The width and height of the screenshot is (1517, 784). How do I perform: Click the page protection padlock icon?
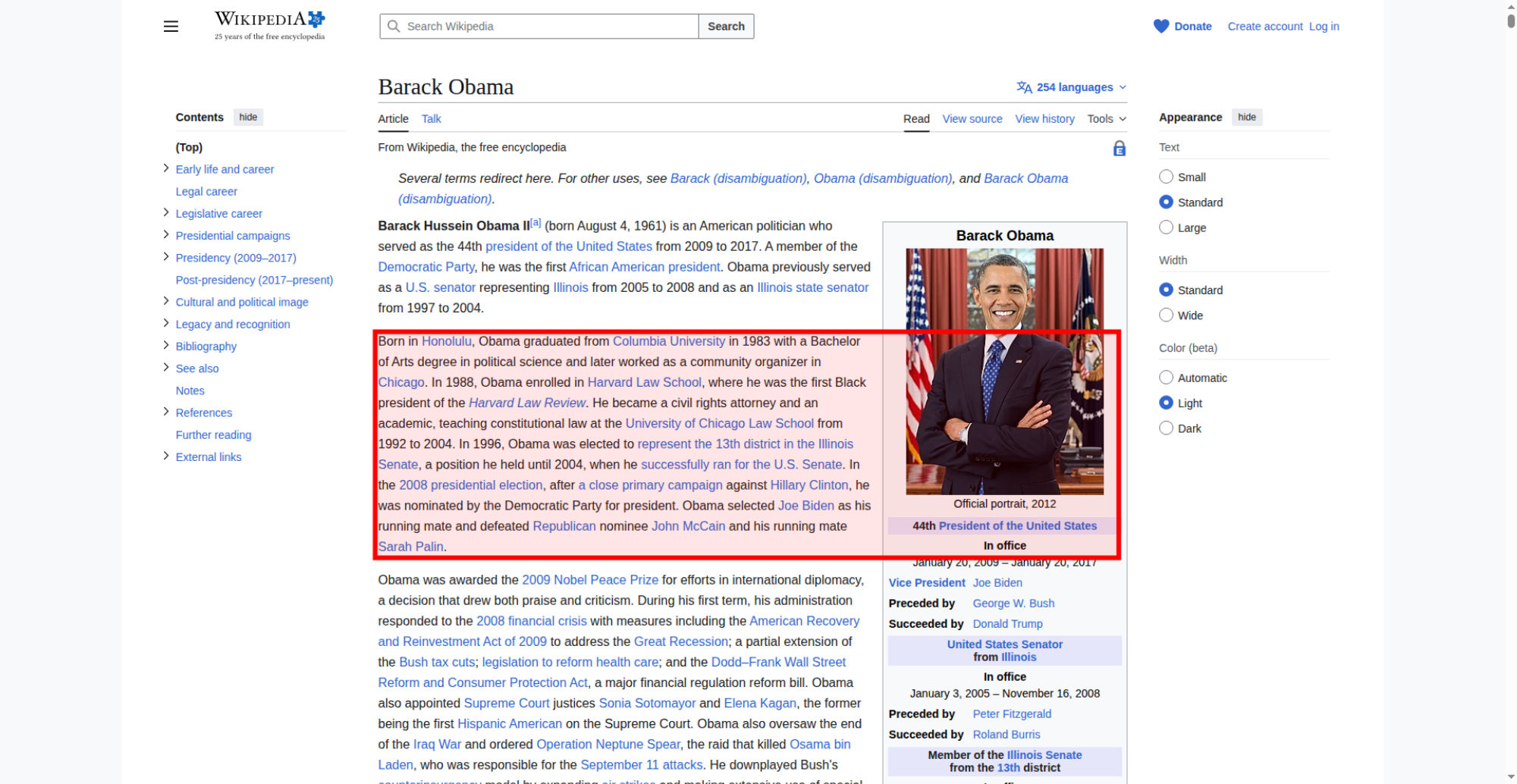pyautogui.click(x=1119, y=148)
